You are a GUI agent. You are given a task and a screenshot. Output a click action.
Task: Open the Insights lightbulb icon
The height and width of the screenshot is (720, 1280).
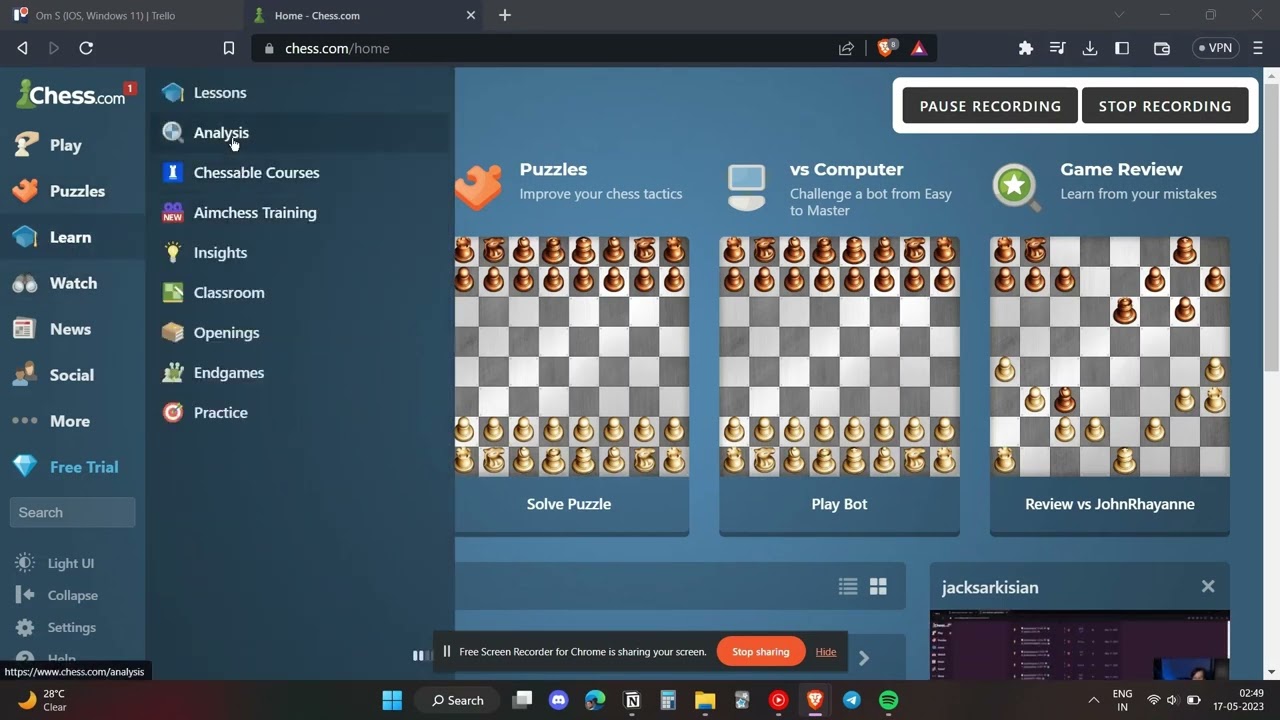coord(173,252)
